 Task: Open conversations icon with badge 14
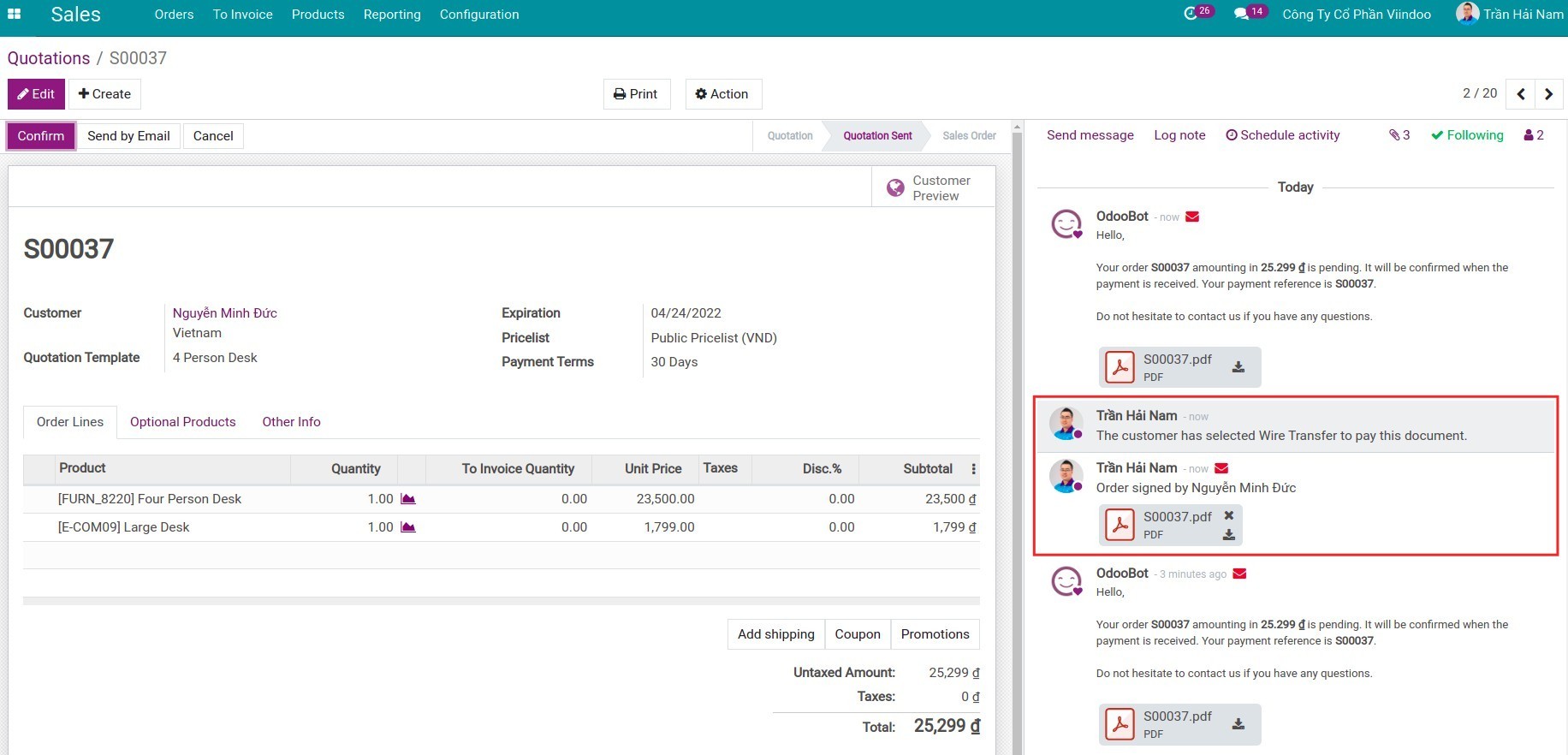1249,13
